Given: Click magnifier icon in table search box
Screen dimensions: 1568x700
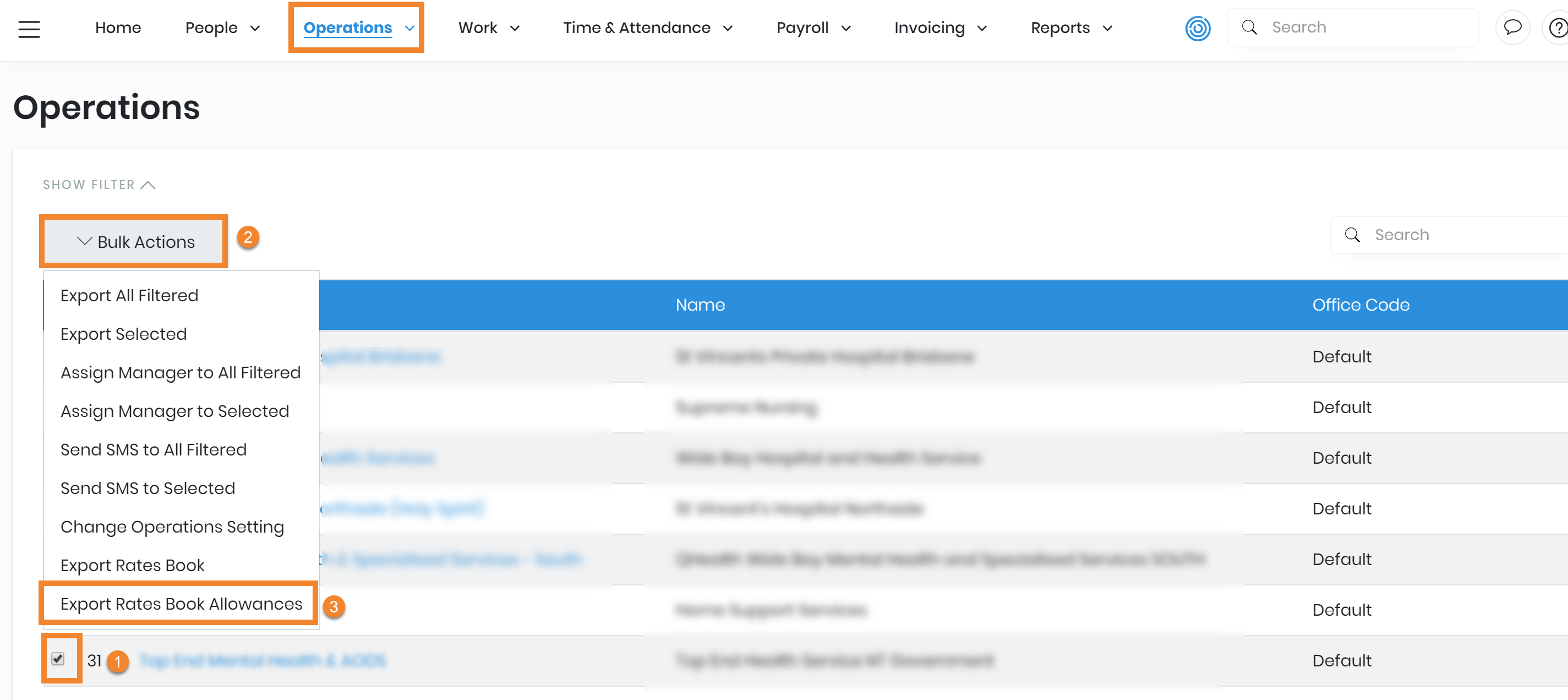Looking at the screenshot, I should click(1352, 235).
